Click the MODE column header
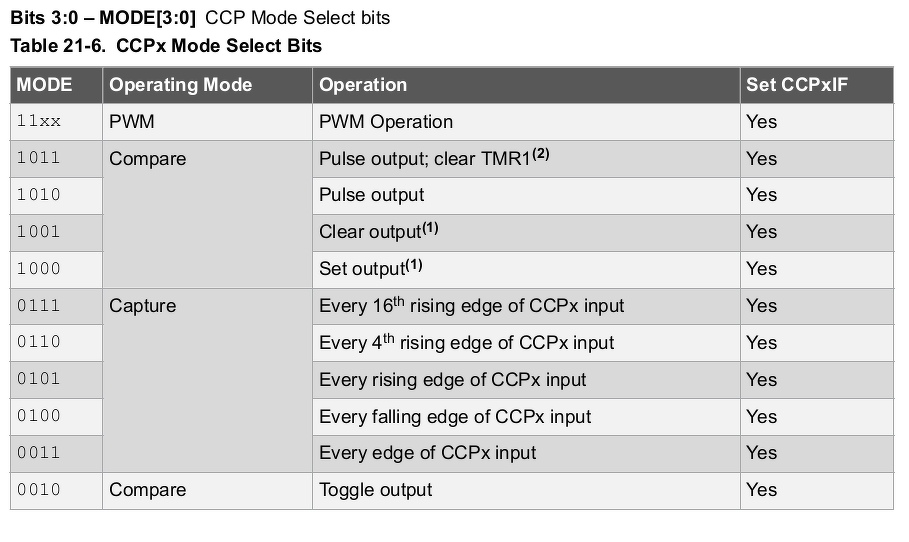The image size is (909, 542). point(44,85)
